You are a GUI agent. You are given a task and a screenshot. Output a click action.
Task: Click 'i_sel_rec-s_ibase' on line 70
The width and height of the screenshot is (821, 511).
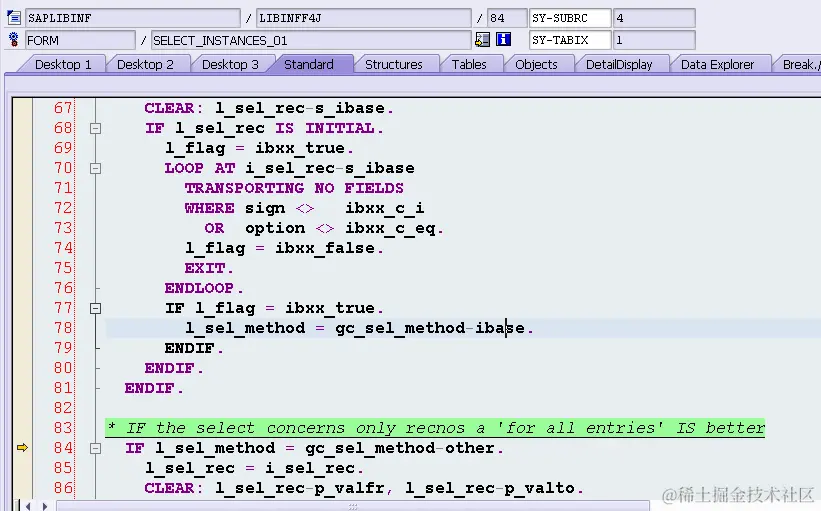330,168
